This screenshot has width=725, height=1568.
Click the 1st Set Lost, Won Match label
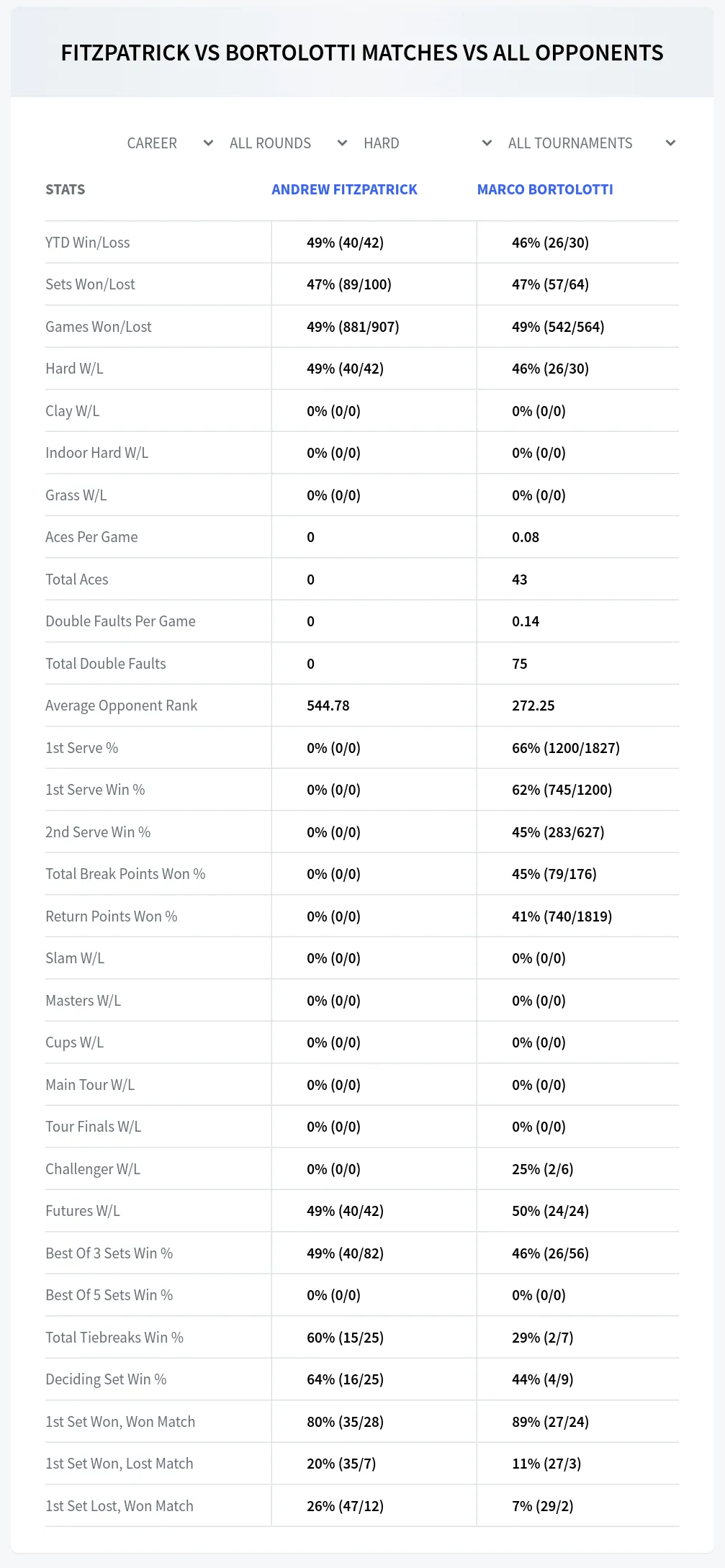click(120, 1506)
